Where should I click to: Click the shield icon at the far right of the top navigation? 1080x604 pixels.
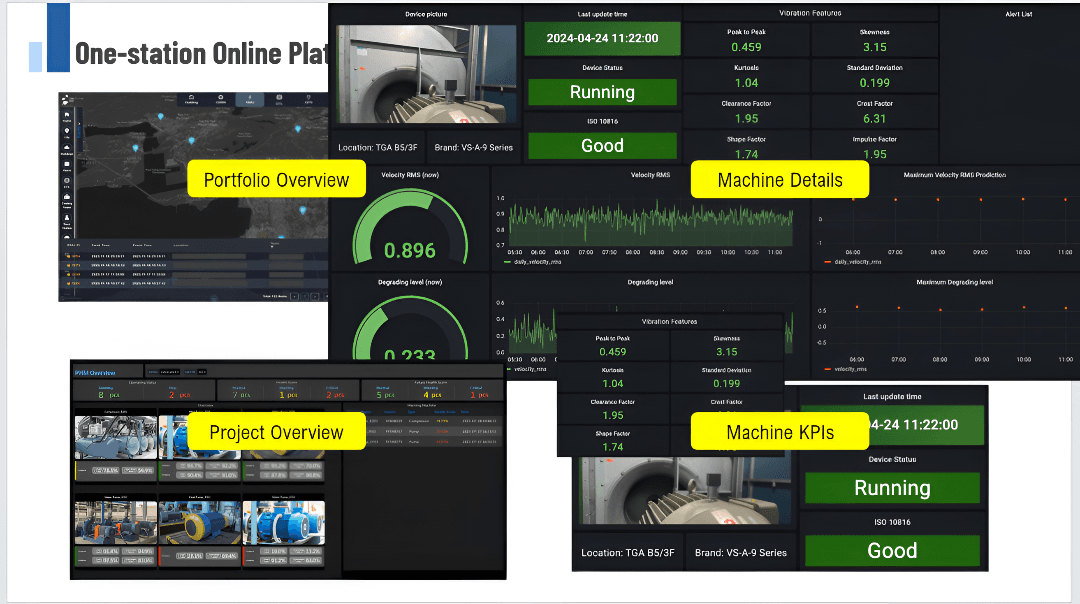point(308,98)
